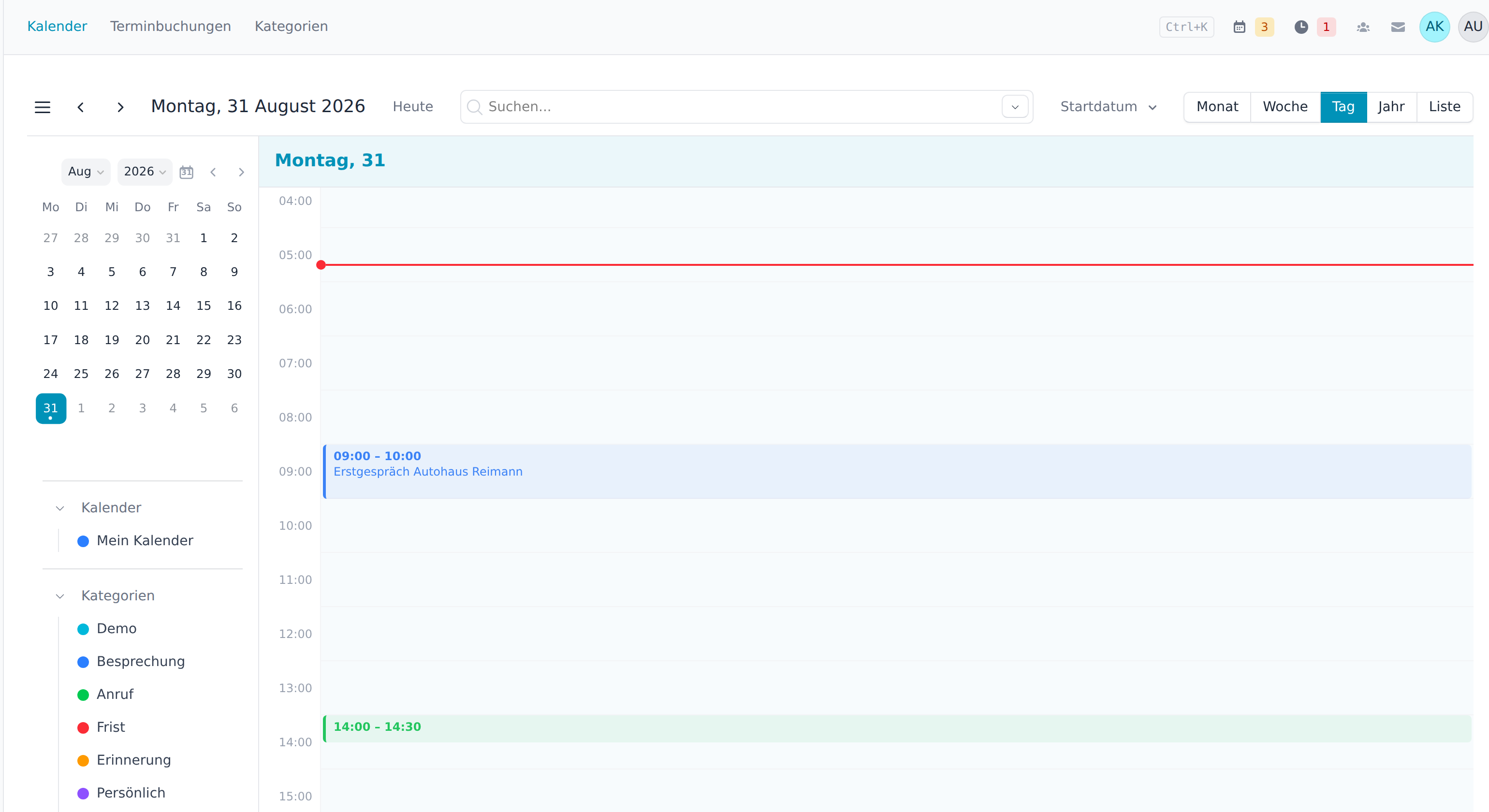The width and height of the screenshot is (1489, 812).
Task: Open the Aug month dropdown
Action: [86, 172]
